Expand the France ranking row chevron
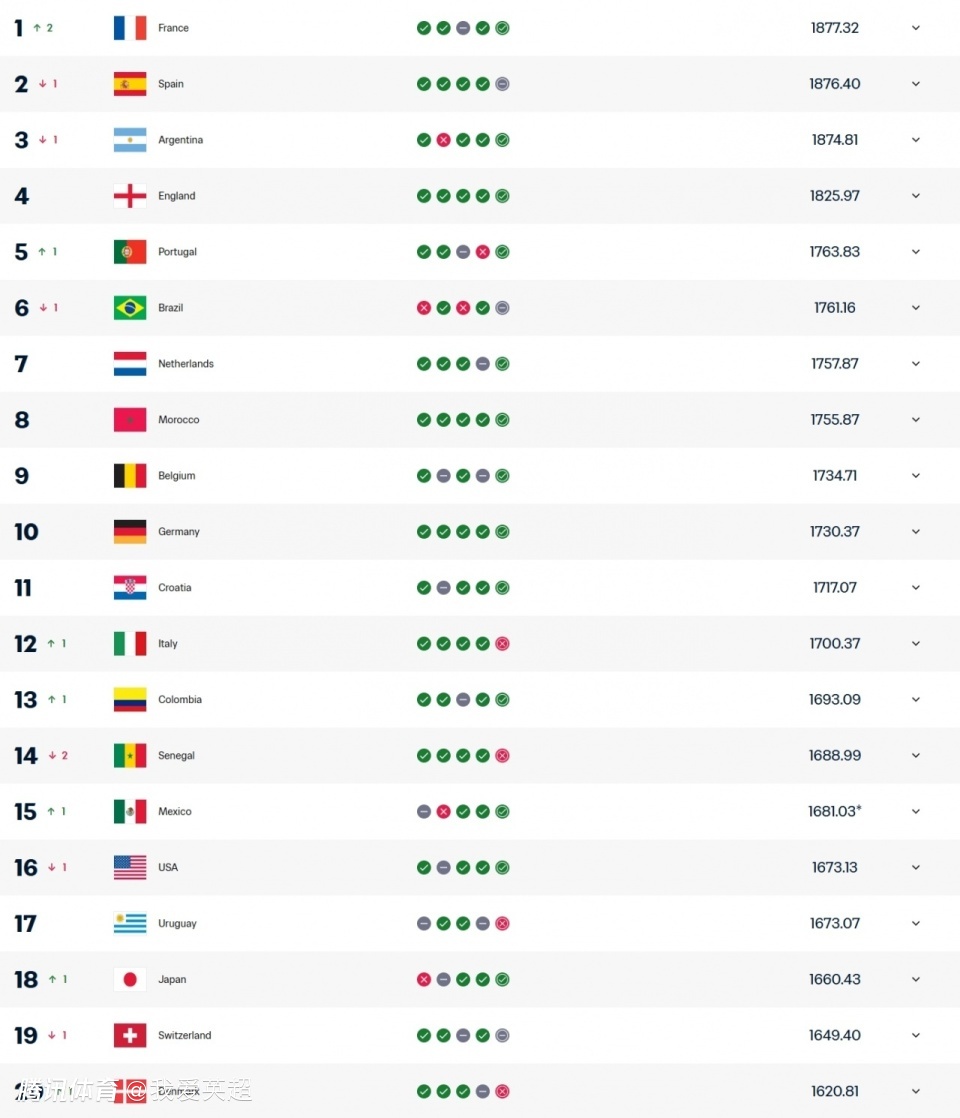The image size is (960, 1118). (915, 28)
